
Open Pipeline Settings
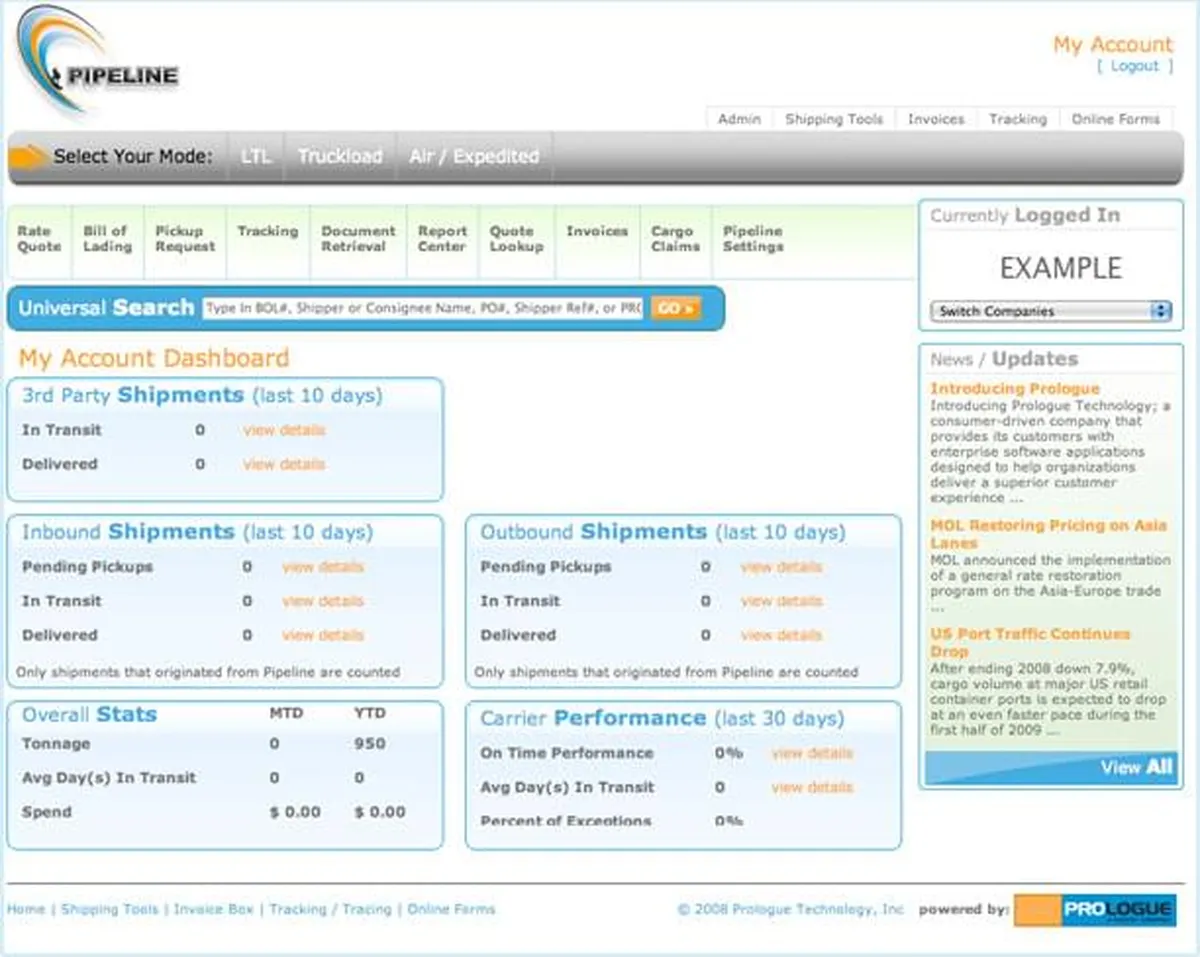(753, 239)
